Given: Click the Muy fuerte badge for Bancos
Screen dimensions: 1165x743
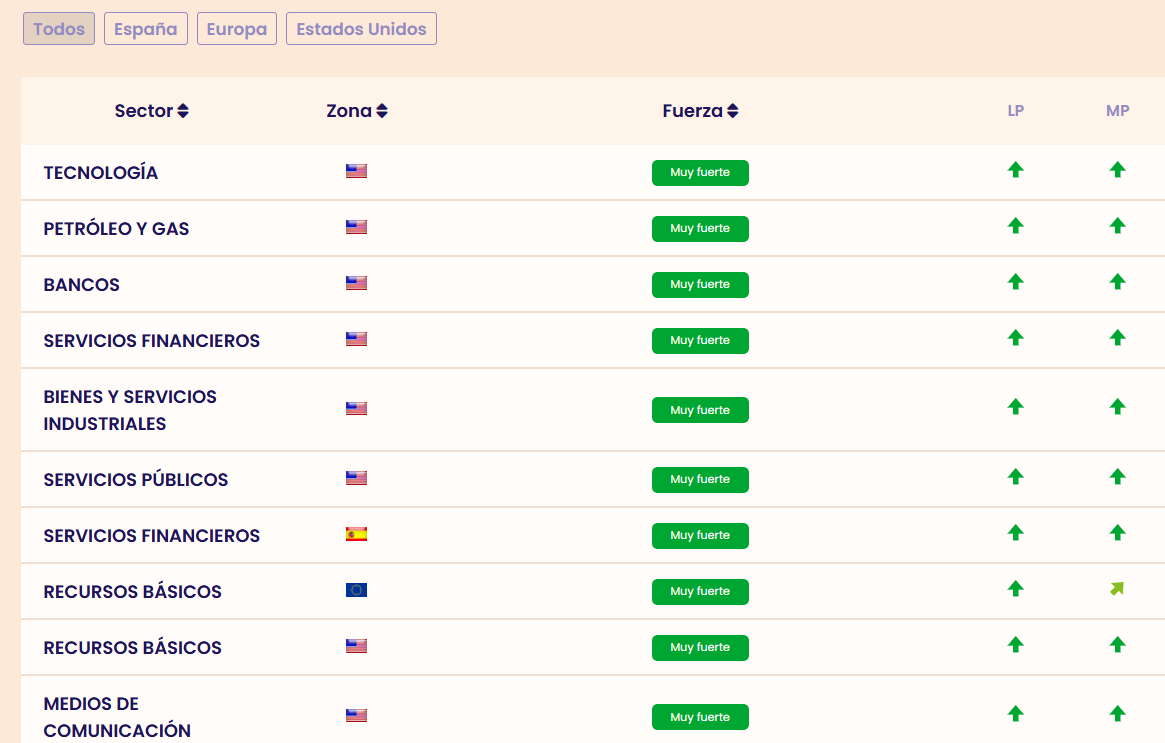Looking at the screenshot, I should (x=700, y=285).
